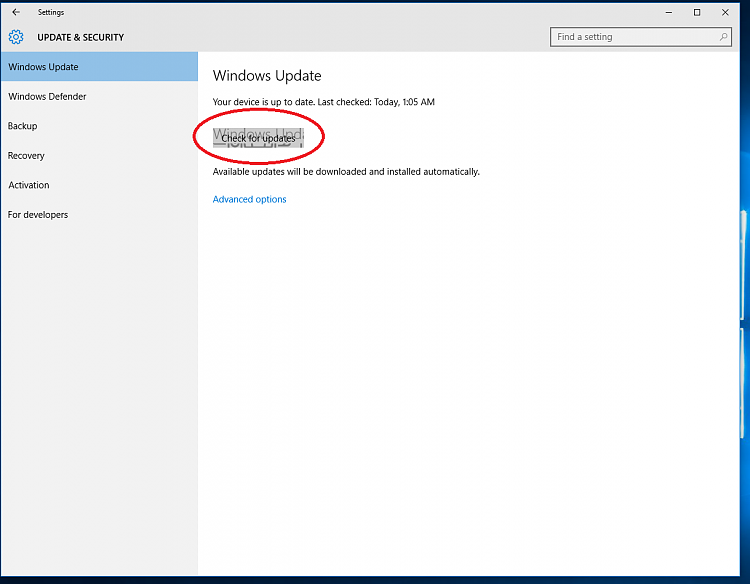Click the search magnifier icon

(723, 37)
